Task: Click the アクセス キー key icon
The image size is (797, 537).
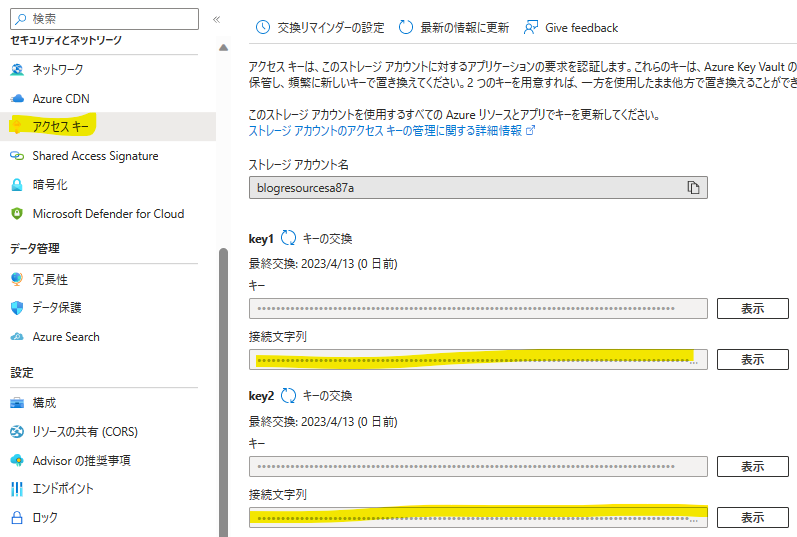Action: (x=17, y=127)
